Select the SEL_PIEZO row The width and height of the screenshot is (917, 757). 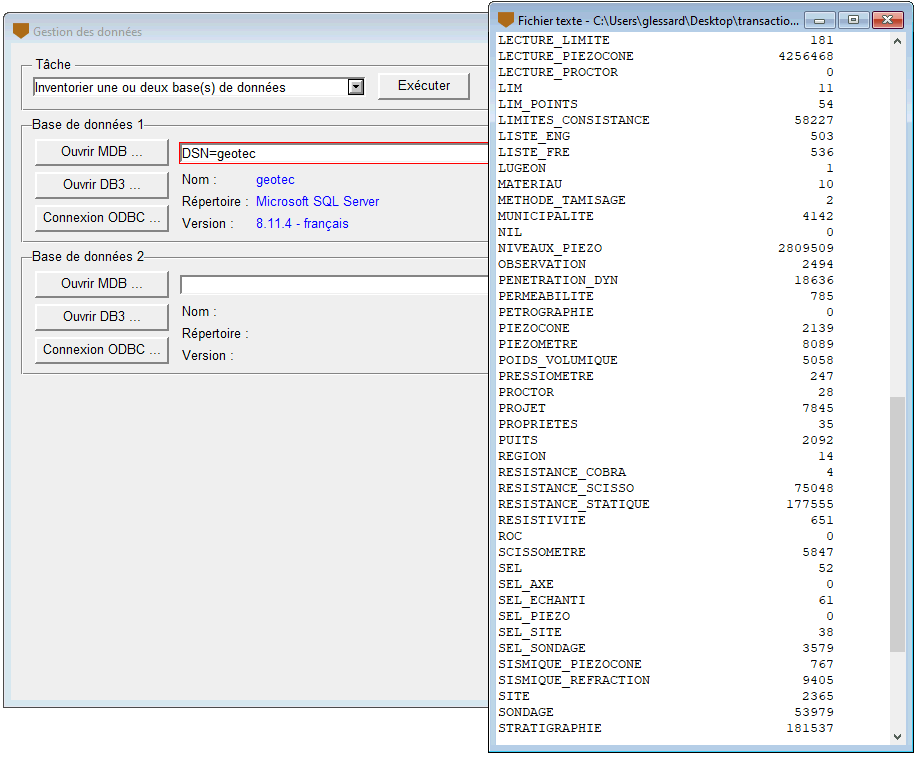click(x=666, y=616)
